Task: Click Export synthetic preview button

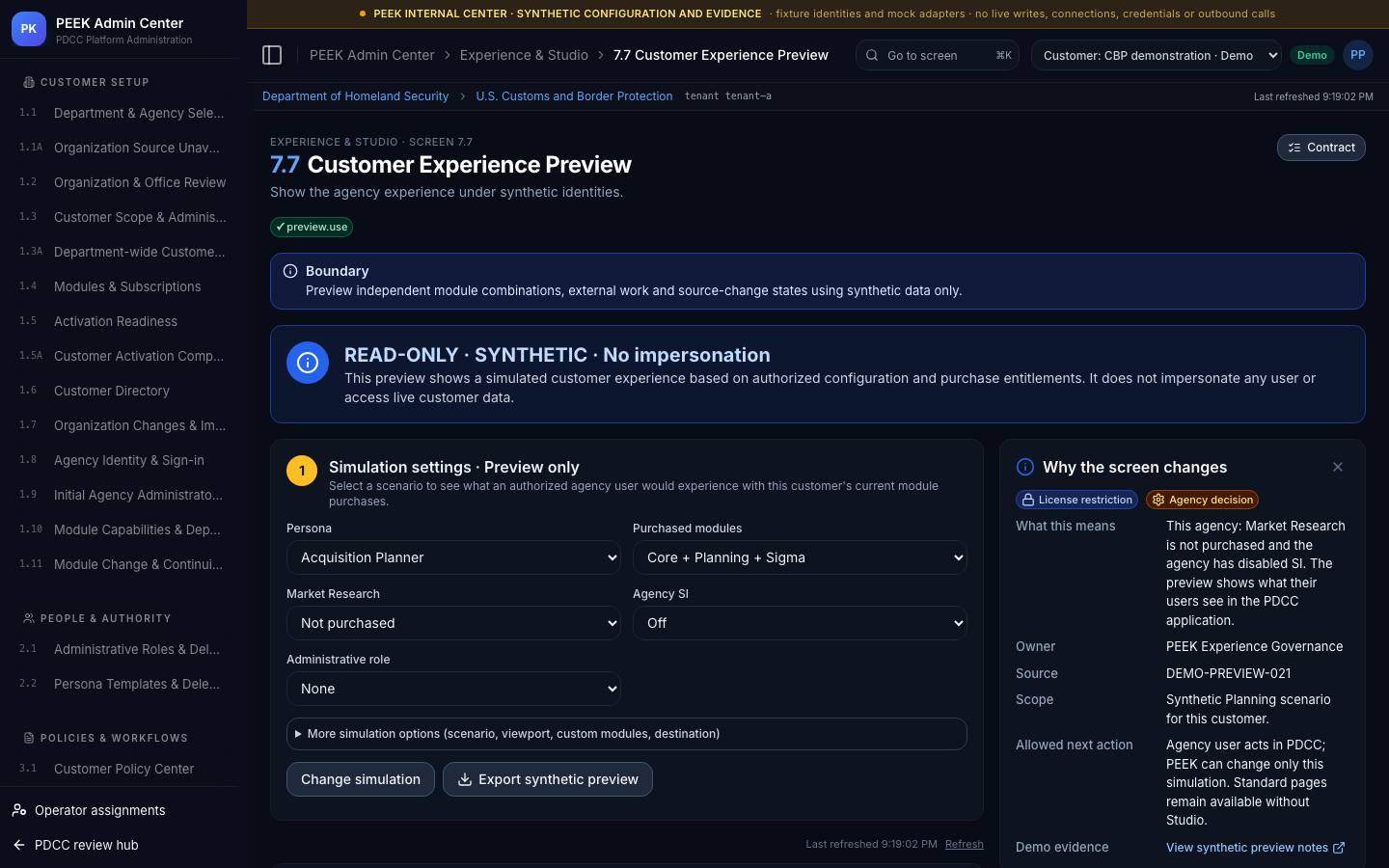Action: coord(548,779)
